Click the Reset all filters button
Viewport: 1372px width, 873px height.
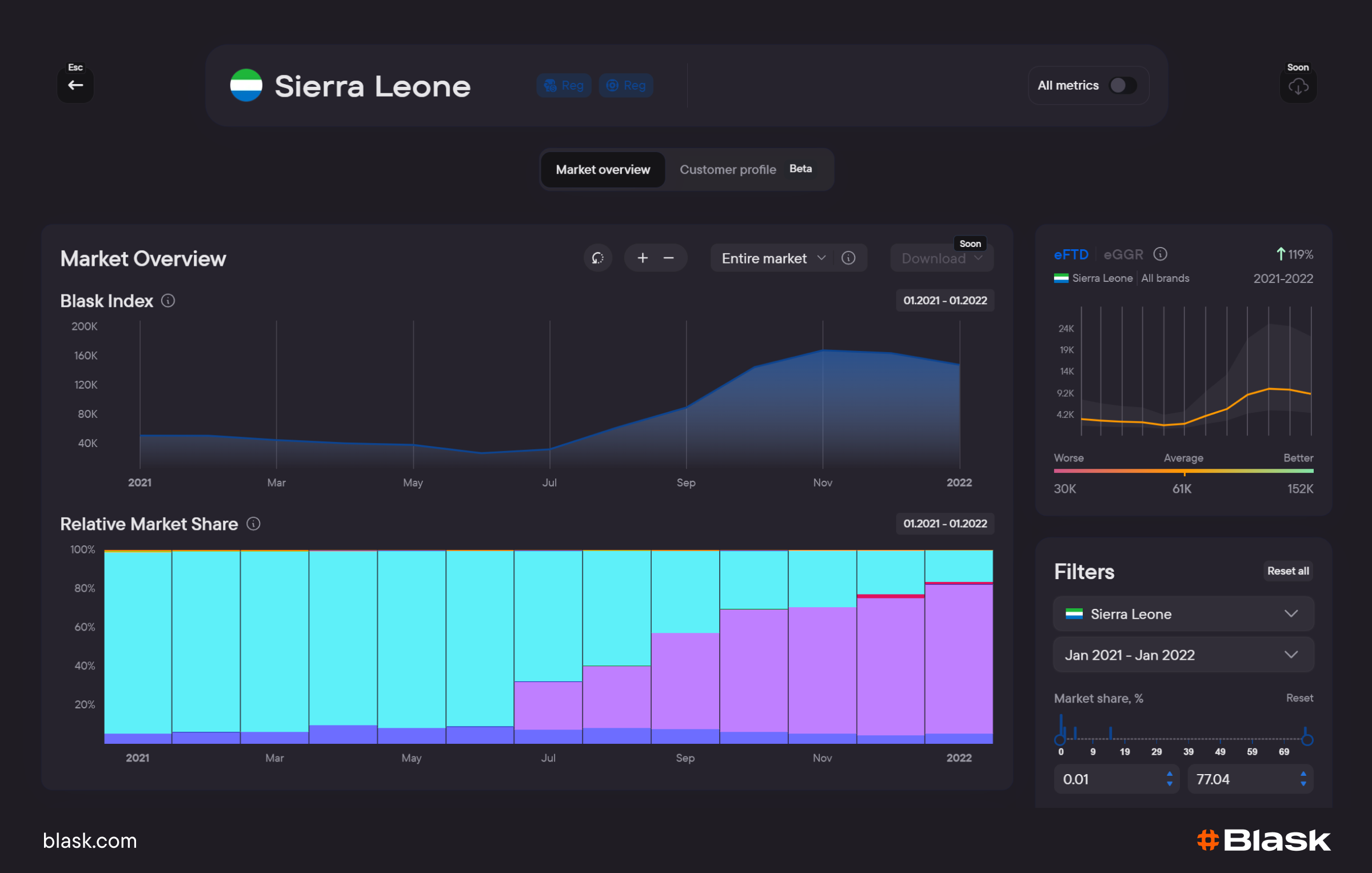(1287, 571)
